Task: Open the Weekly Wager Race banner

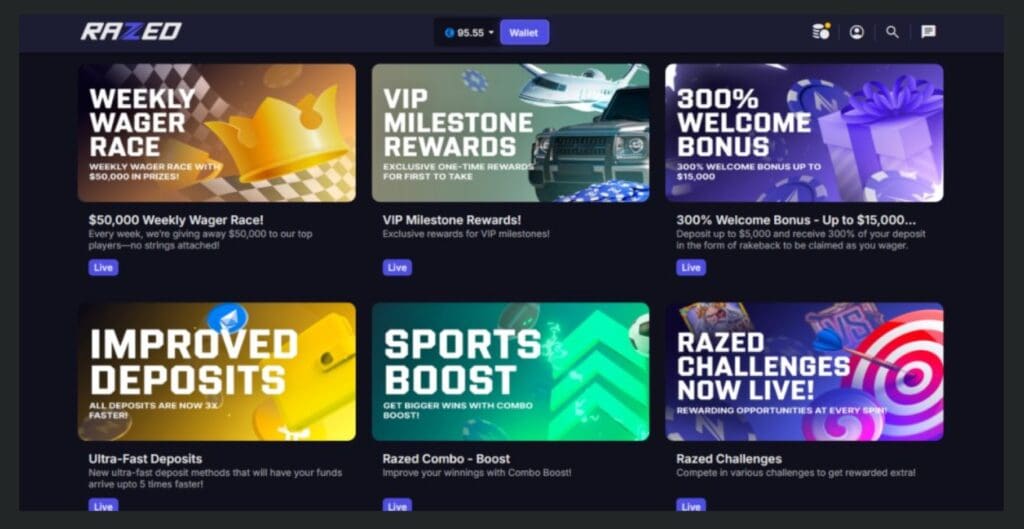Action: (x=217, y=133)
